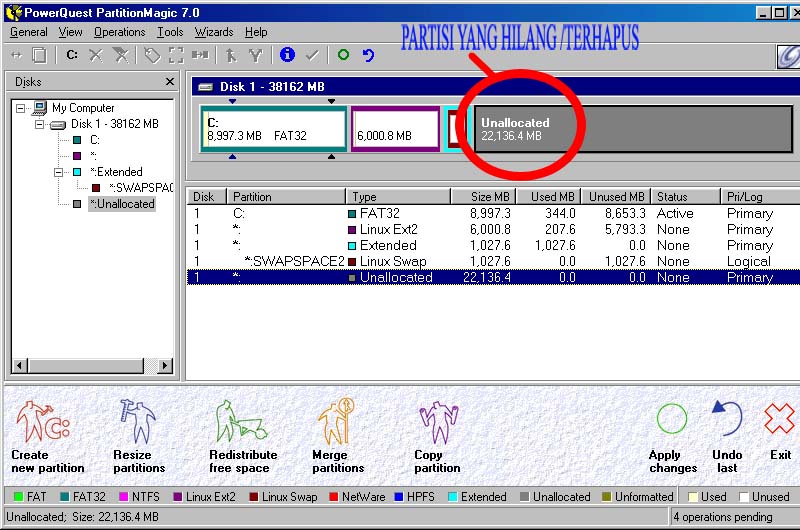This screenshot has height=530, width=800.
Task: Sort by the Used MB column header
Action: tap(549, 197)
